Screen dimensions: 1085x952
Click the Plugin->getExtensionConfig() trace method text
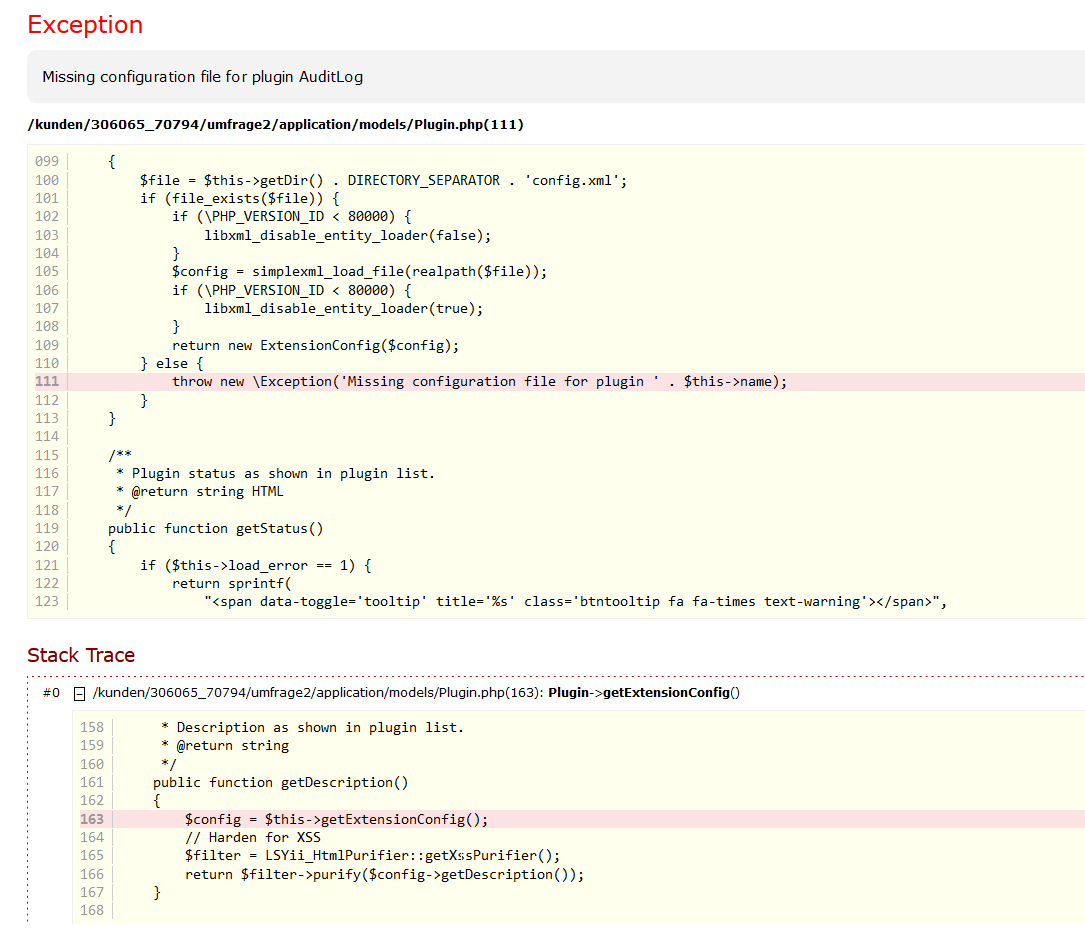pos(643,693)
